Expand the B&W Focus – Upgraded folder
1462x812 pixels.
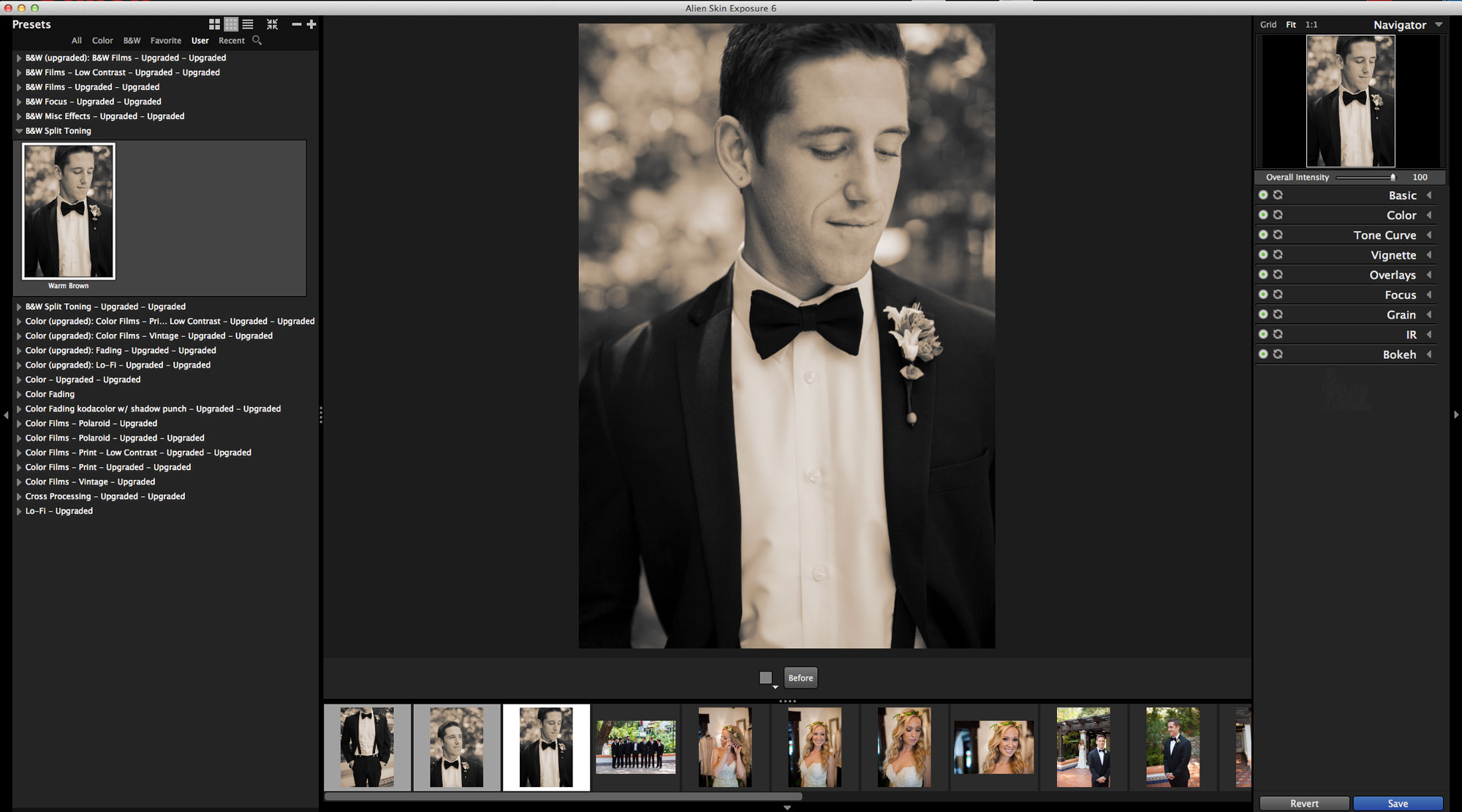point(19,102)
